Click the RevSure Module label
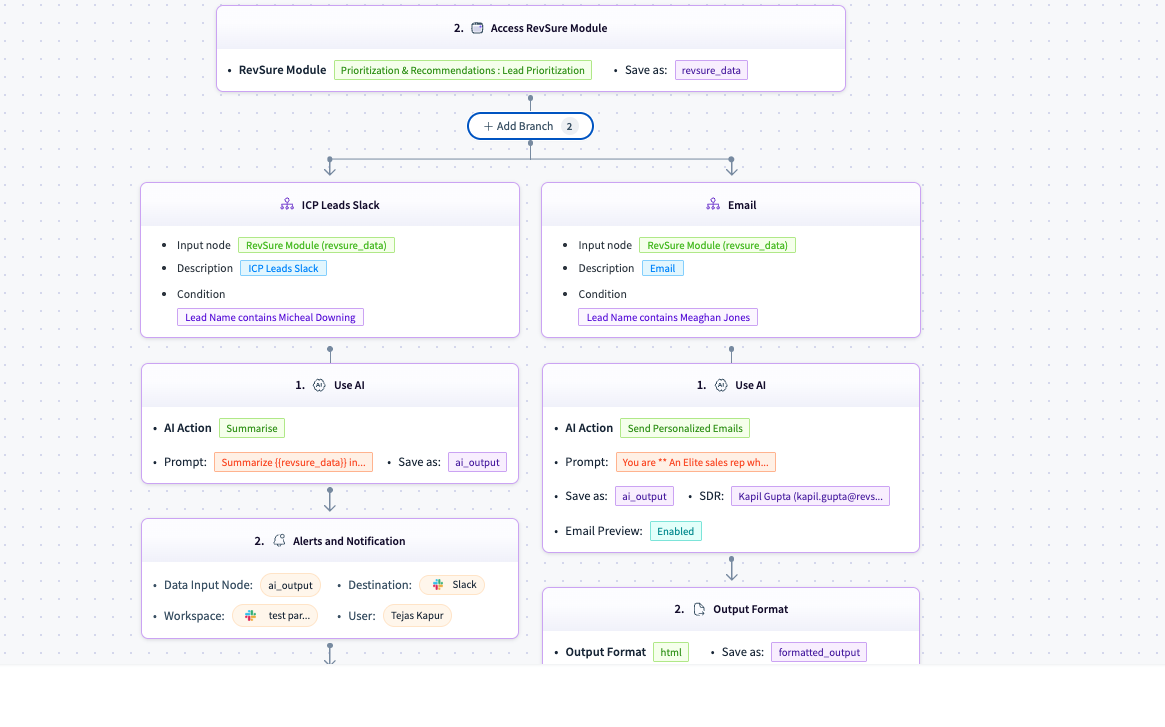1165x727 pixels. [282, 70]
